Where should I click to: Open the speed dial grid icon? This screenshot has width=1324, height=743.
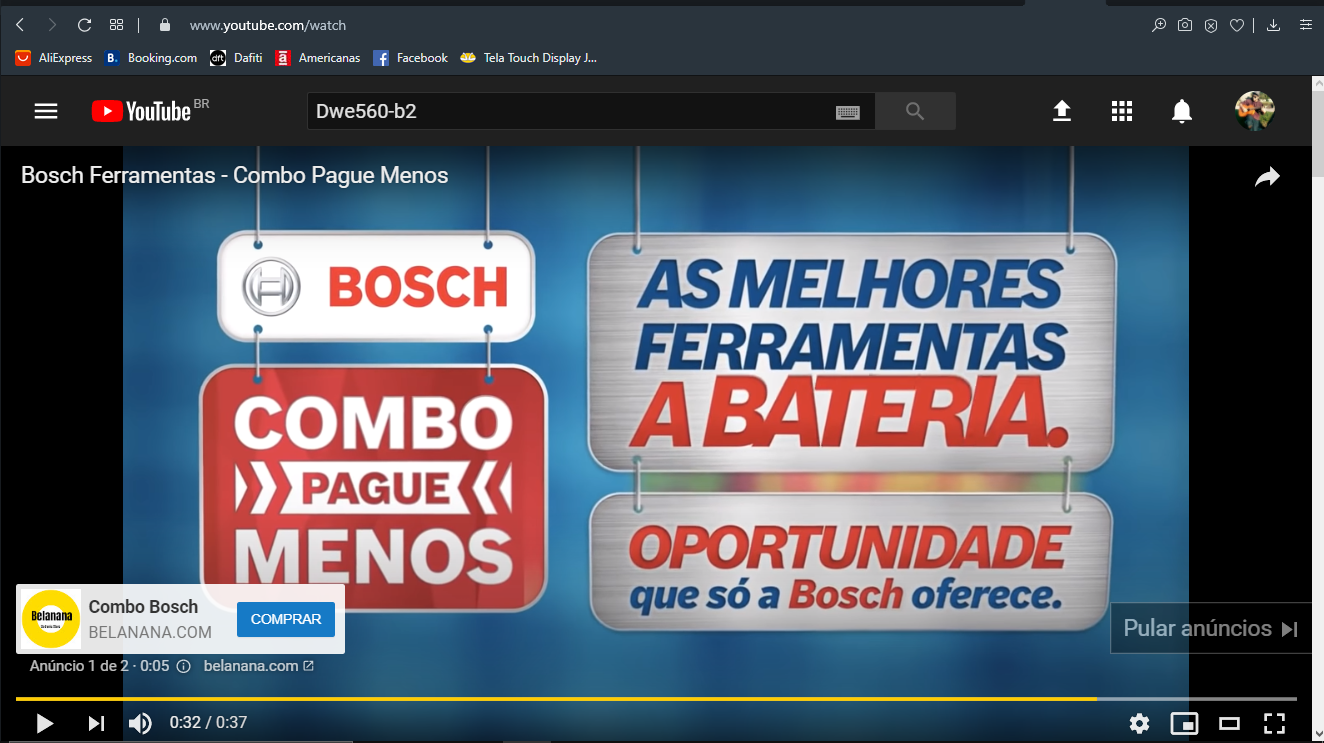[116, 25]
